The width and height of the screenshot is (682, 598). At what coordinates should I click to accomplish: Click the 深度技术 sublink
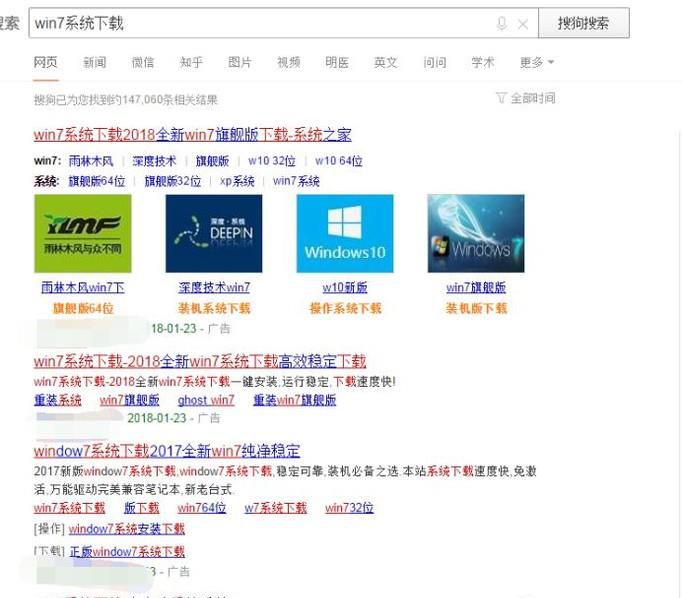coord(154,161)
